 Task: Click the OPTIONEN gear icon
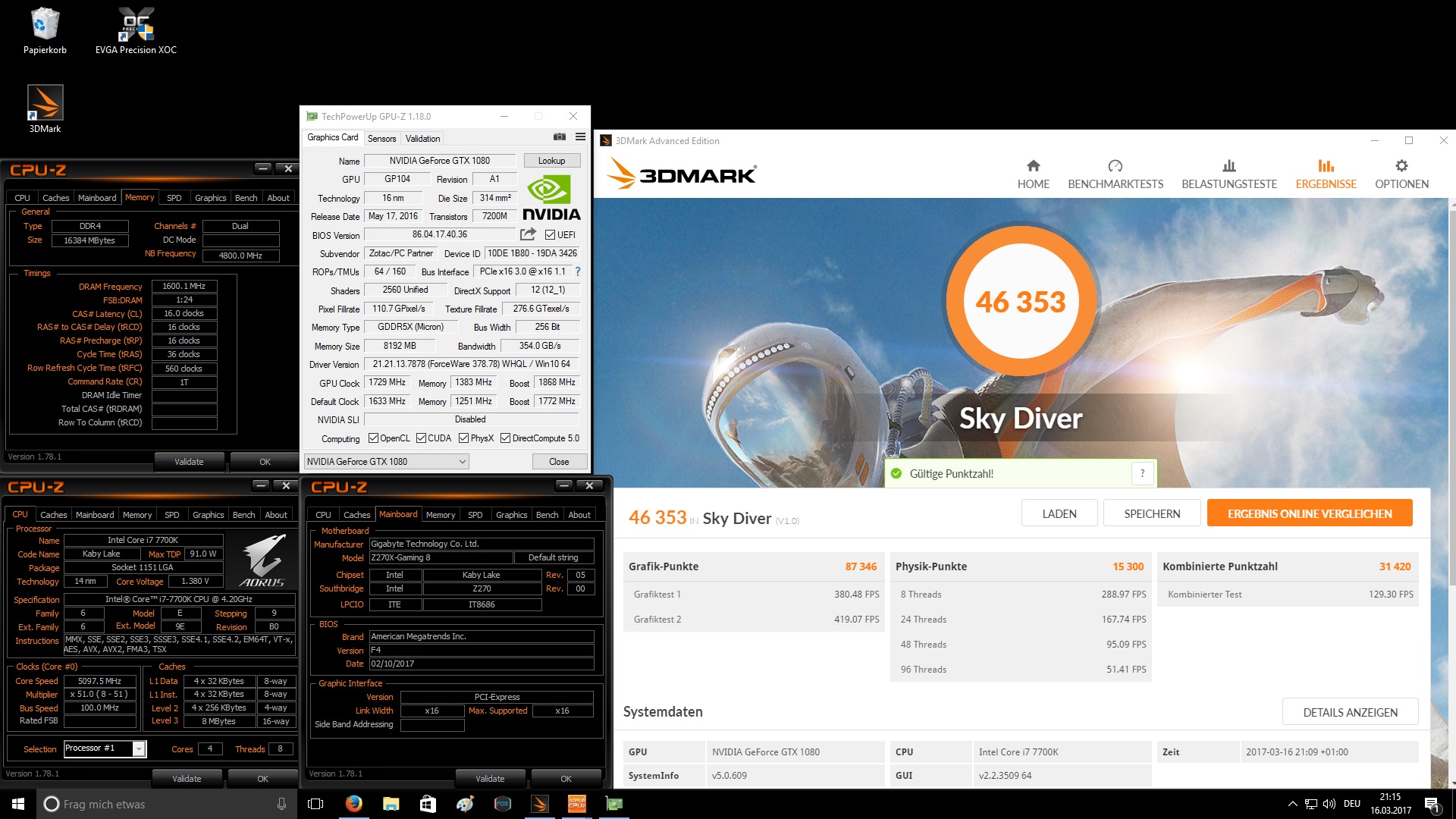(x=1401, y=165)
